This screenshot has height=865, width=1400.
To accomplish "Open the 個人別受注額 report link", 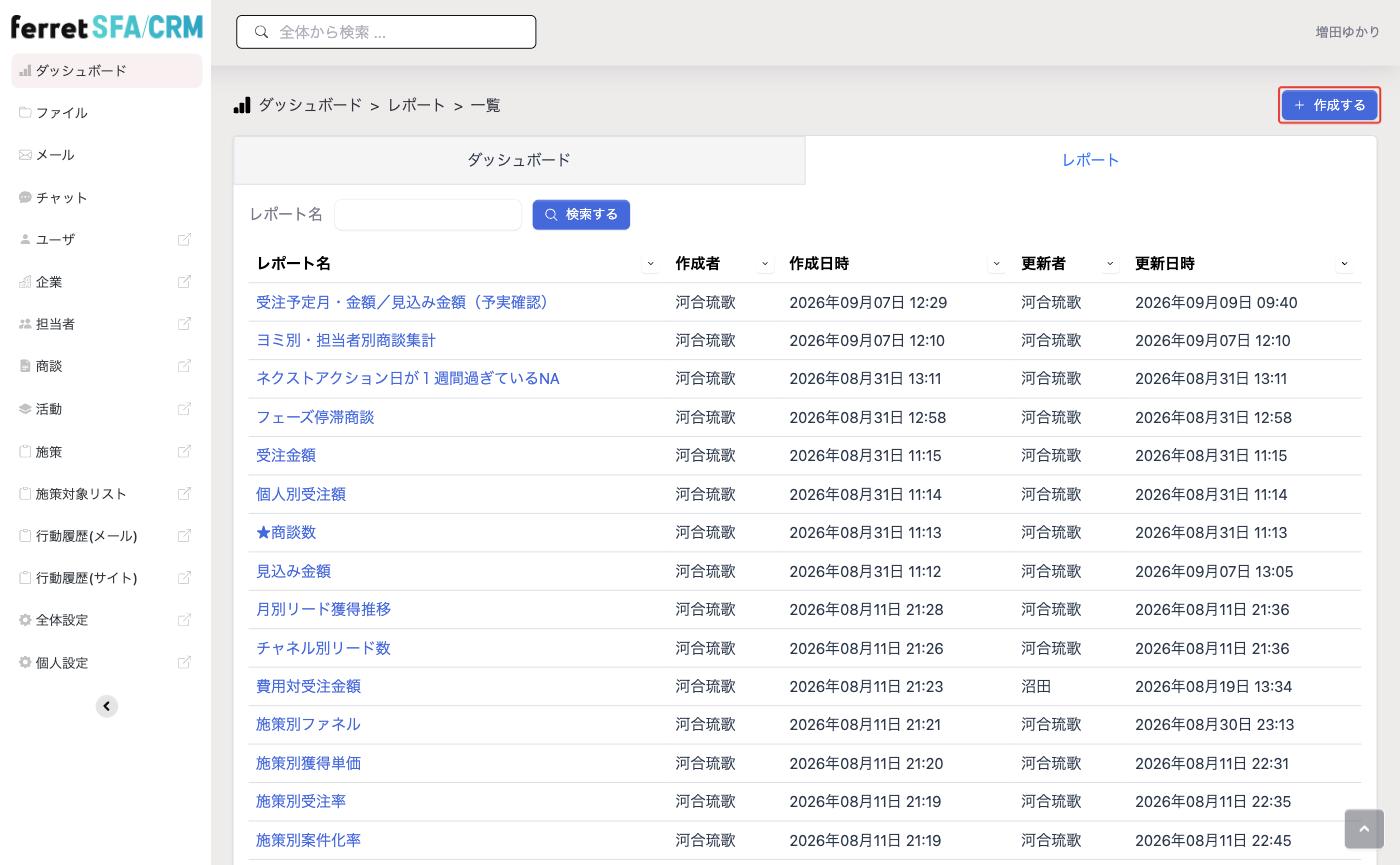I will pos(301,494).
